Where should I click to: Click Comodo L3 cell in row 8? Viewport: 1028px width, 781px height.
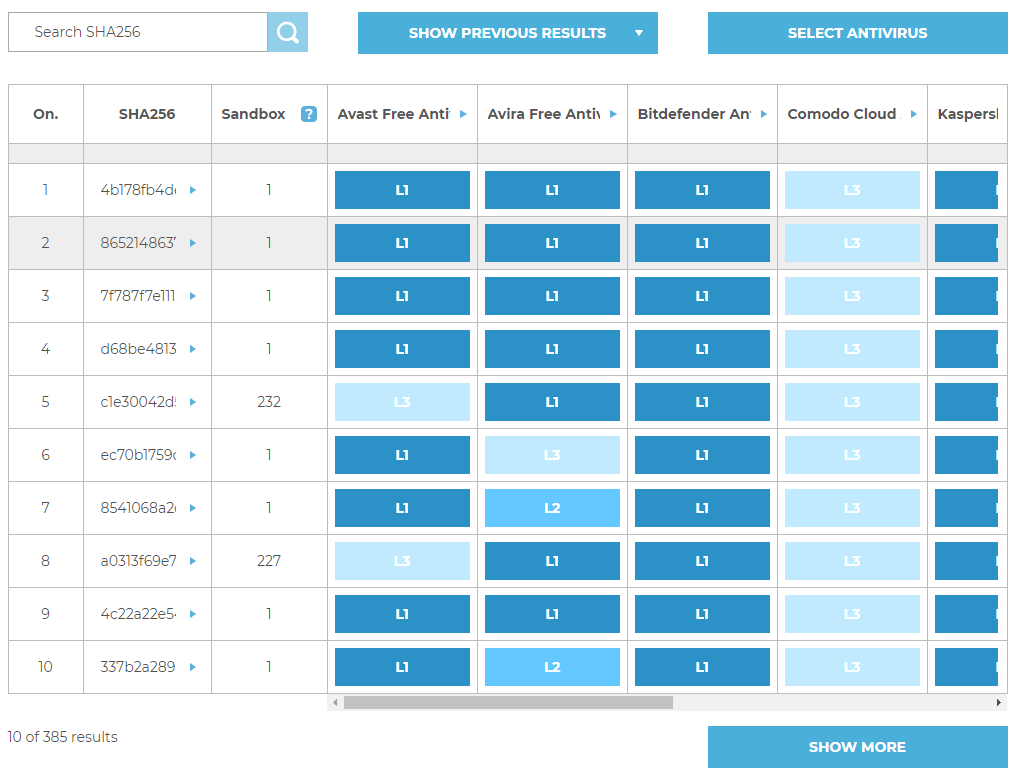tap(852, 561)
